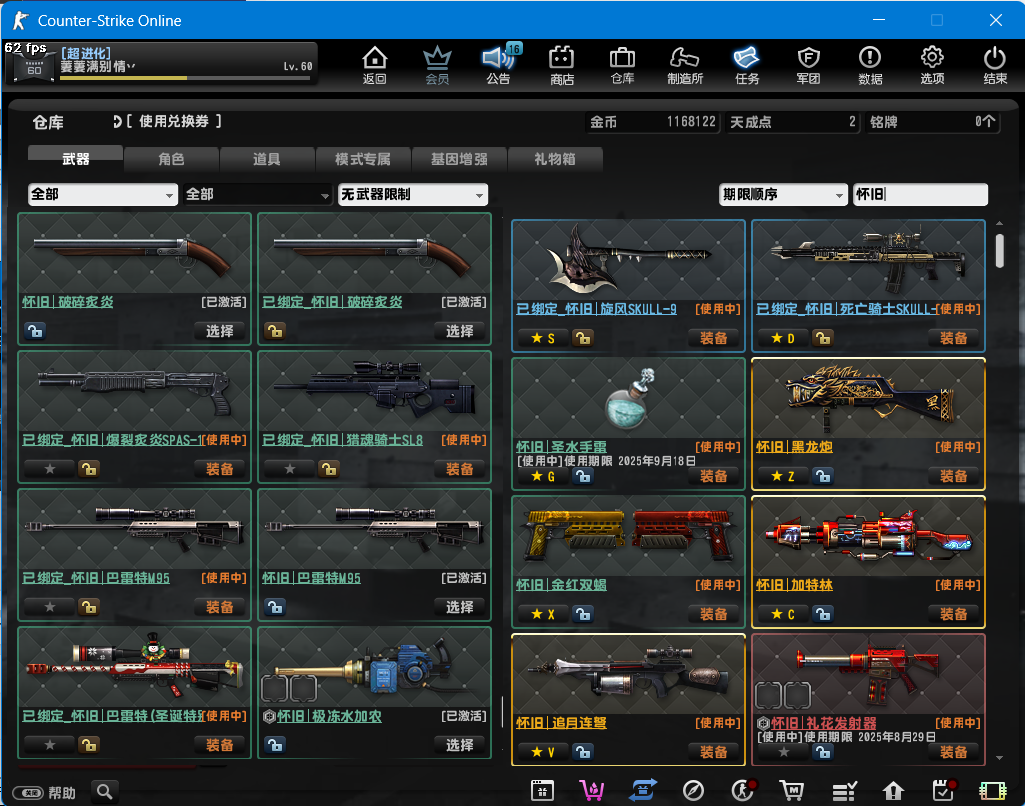Open the 选项 gear settings icon

pos(932,65)
